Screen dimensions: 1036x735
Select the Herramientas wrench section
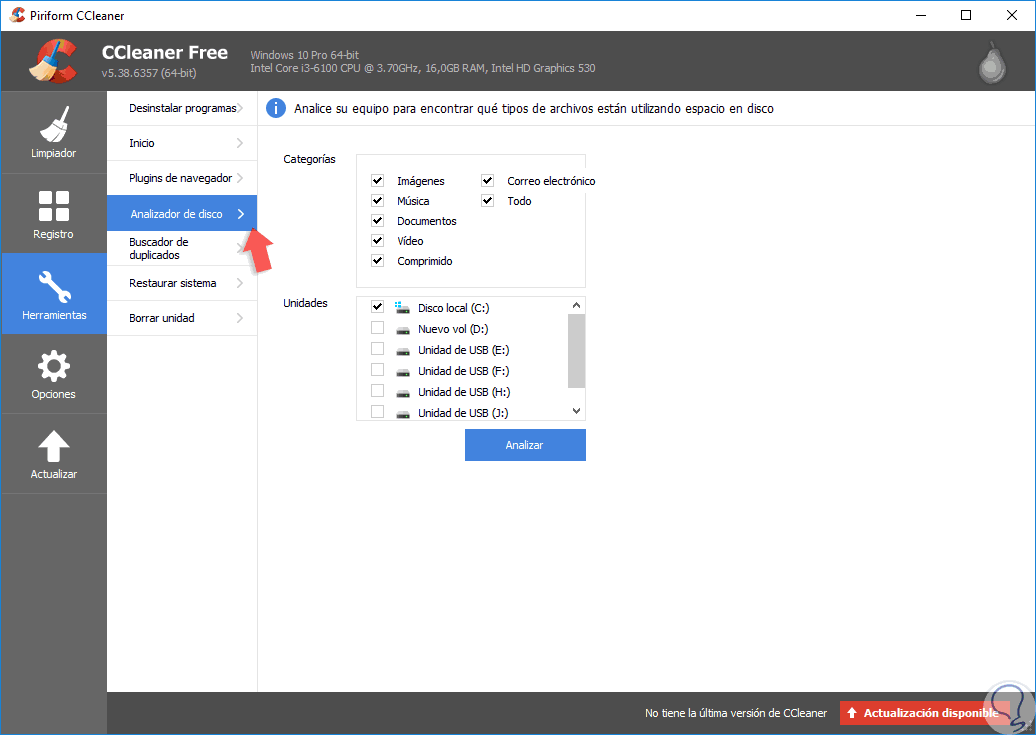pos(54,294)
